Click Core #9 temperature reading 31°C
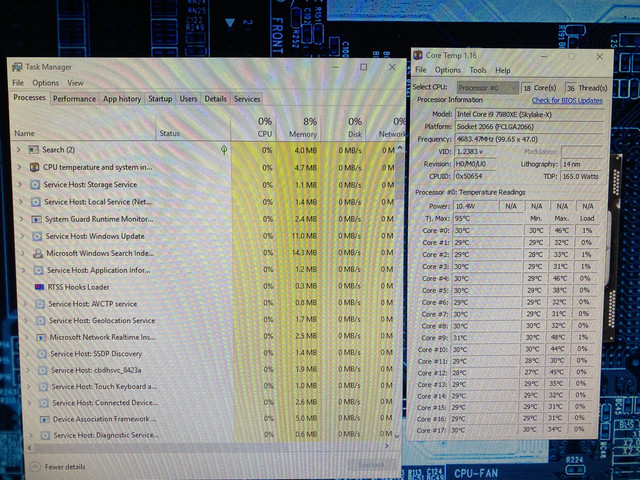Screen dimensions: 640x480 (x=487, y=338)
